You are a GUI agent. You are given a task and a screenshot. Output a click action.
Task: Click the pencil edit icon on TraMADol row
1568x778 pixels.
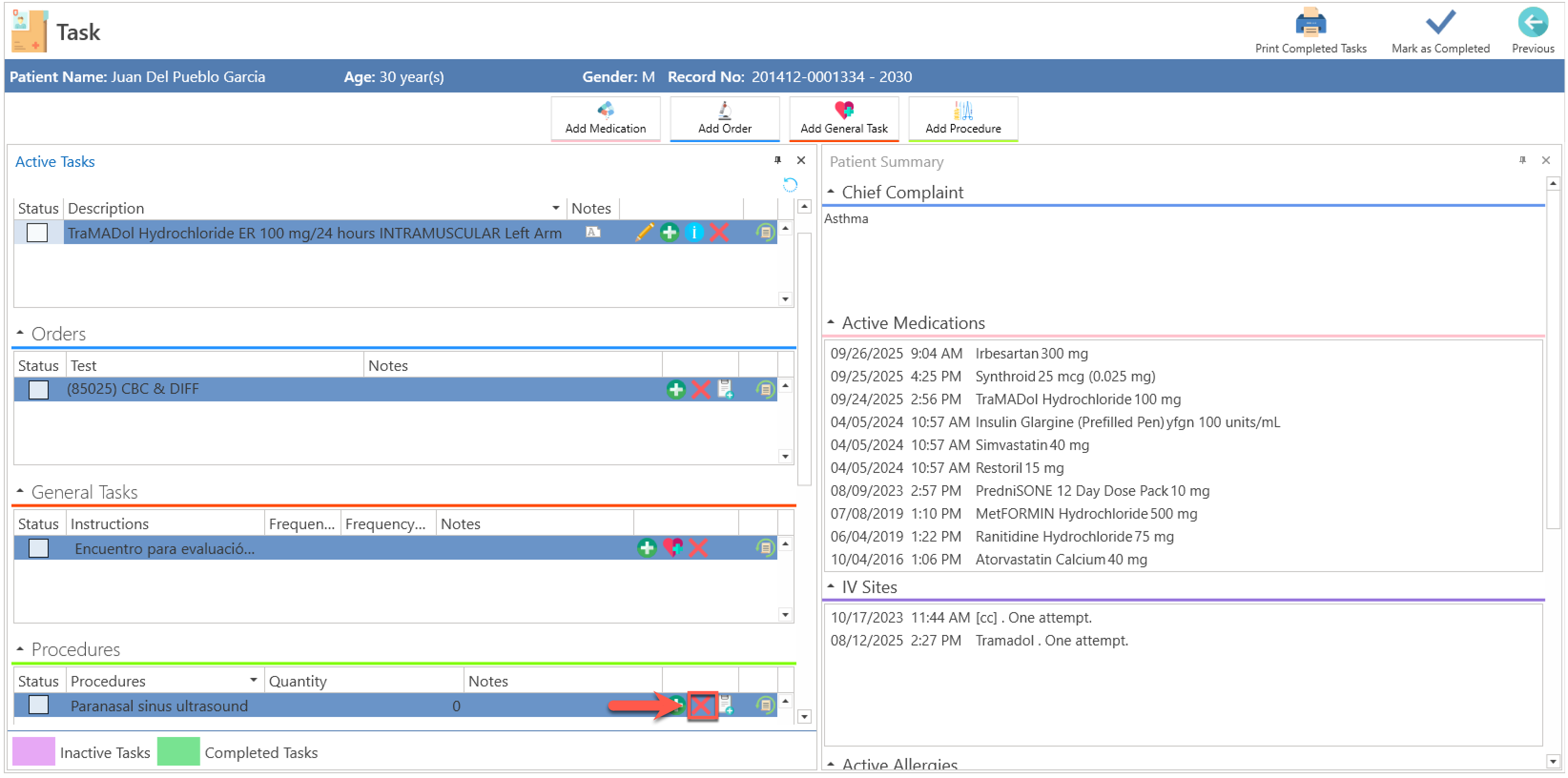644,232
